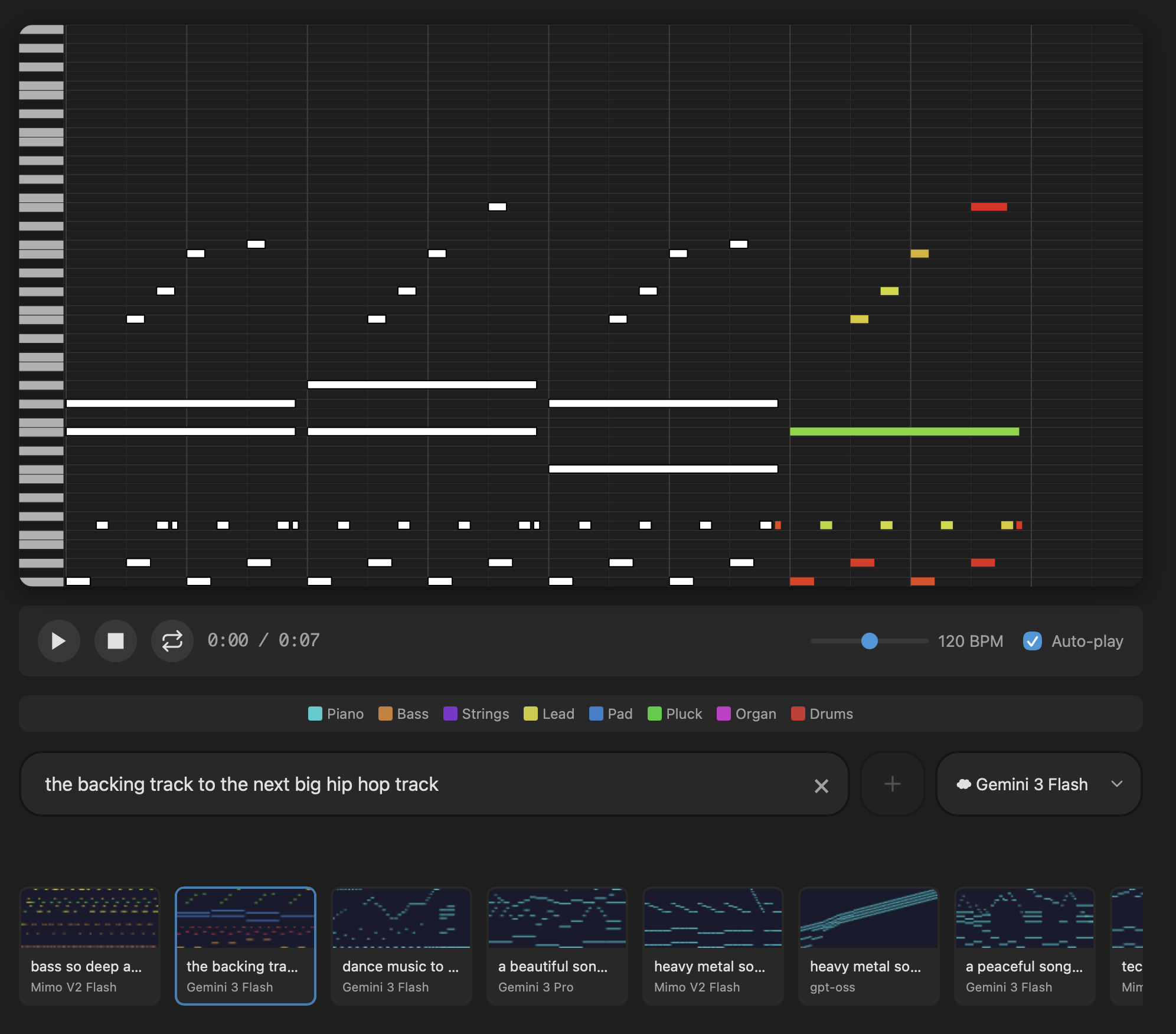The height and width of the screenshot is (1034, 1176).
Task: Click the BPM tempo slider handle
Action: (869, 641)
